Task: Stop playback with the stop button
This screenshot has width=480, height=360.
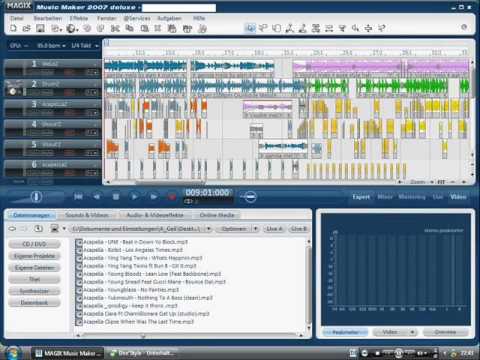Action: point(116,197)
